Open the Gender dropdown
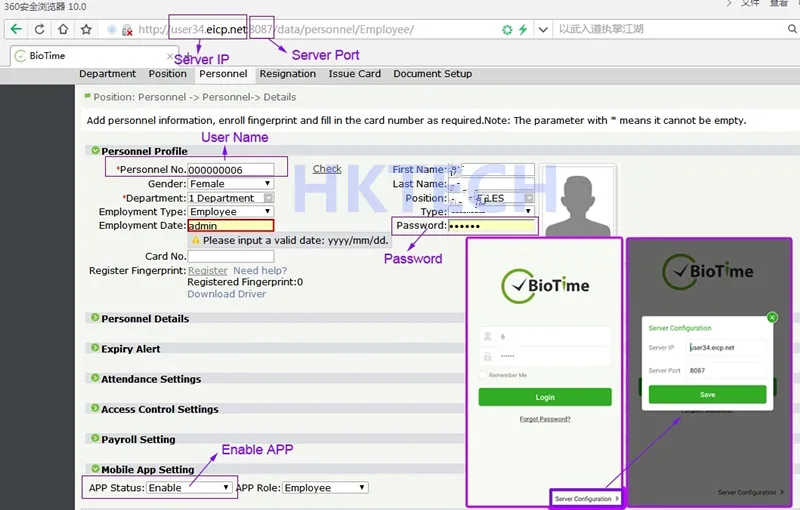800x510 pixels. 231,184
